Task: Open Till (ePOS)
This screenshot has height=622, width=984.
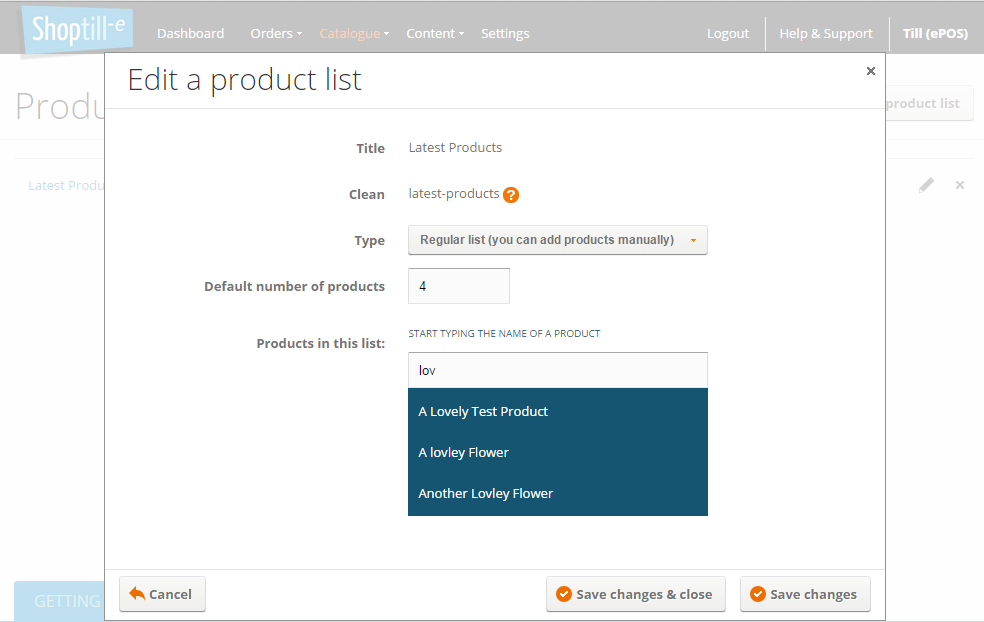Action: (935, 33)
